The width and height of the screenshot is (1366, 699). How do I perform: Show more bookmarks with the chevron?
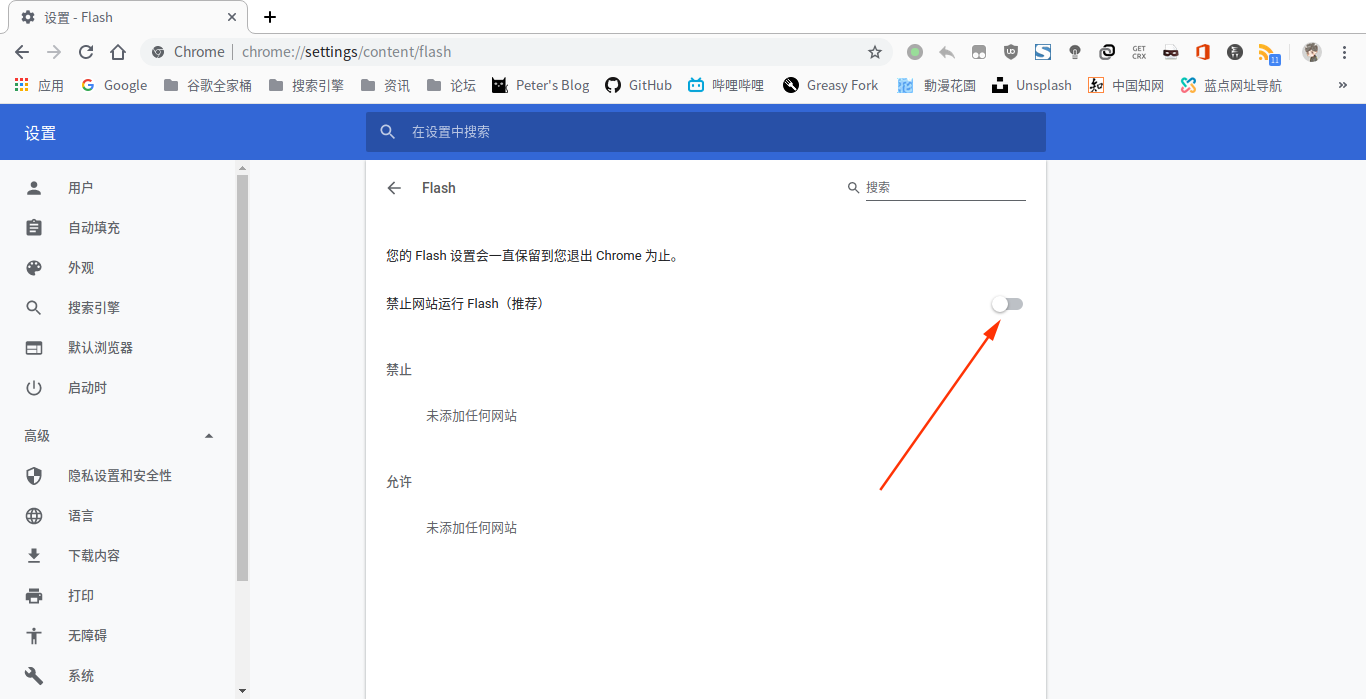(x=1343, y=85)
